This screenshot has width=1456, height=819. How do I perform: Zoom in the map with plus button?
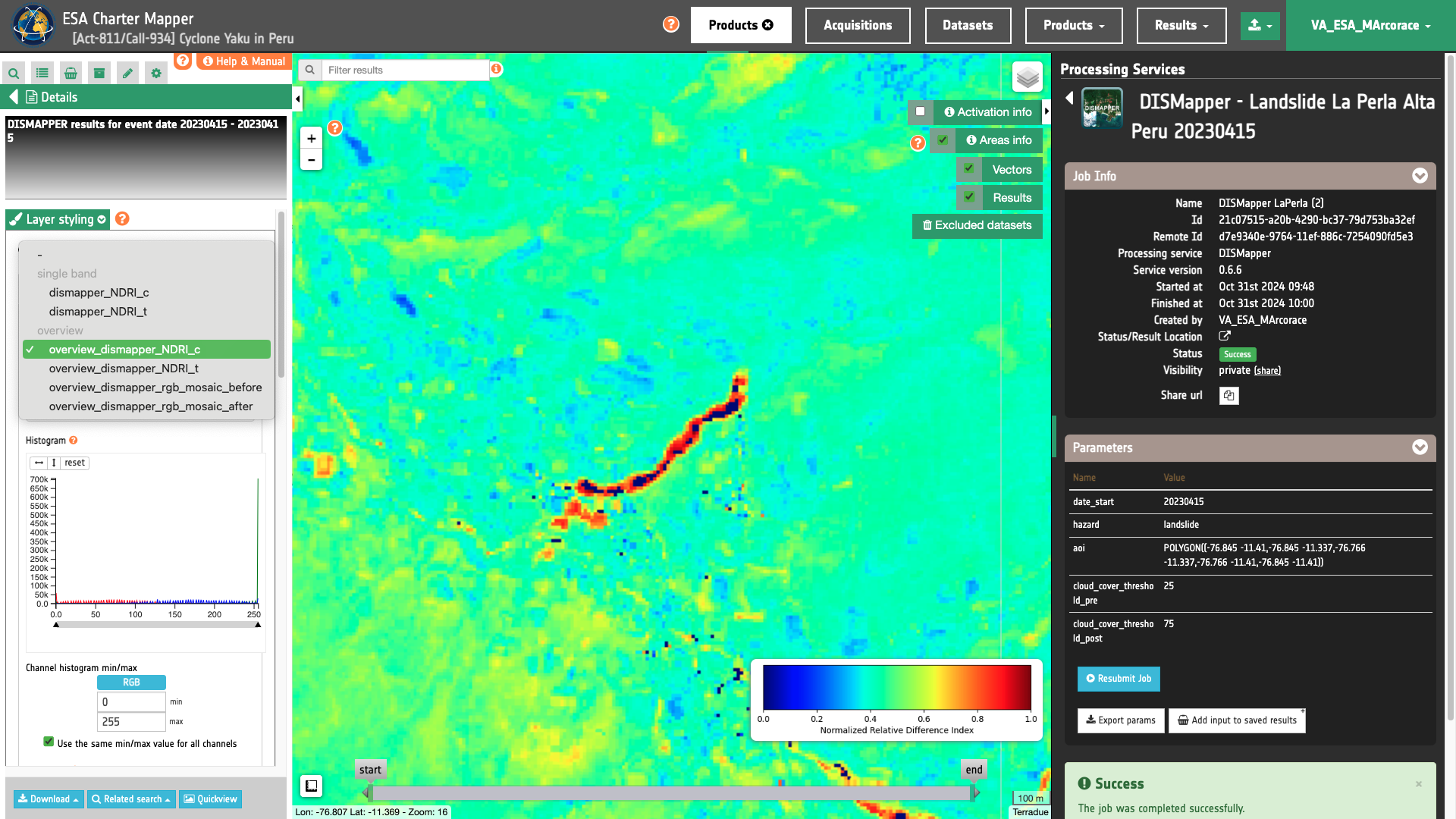tap(311, 139)
